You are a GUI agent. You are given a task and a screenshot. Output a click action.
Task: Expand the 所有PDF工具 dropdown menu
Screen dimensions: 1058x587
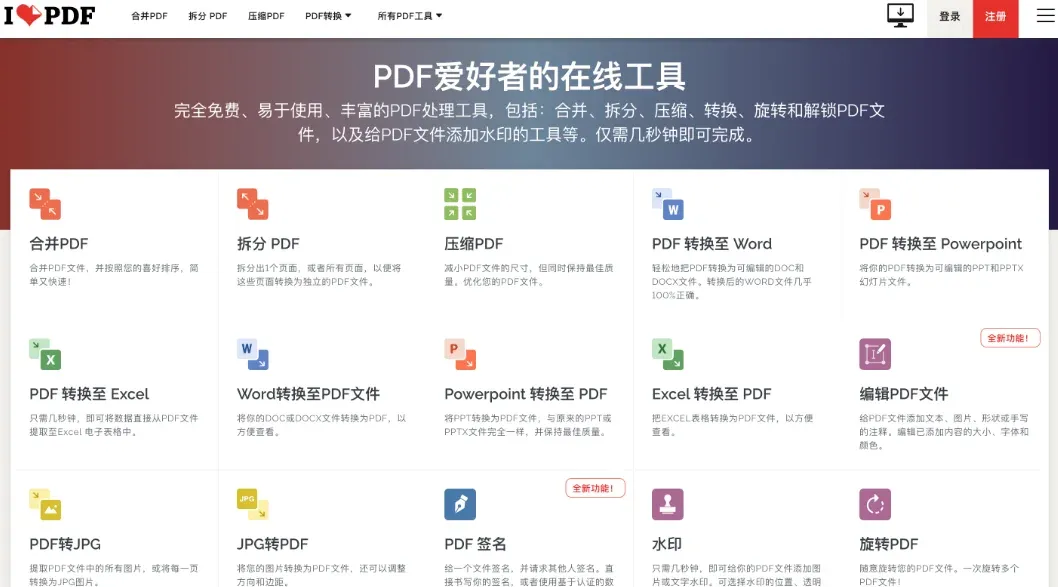click(410, 16)
